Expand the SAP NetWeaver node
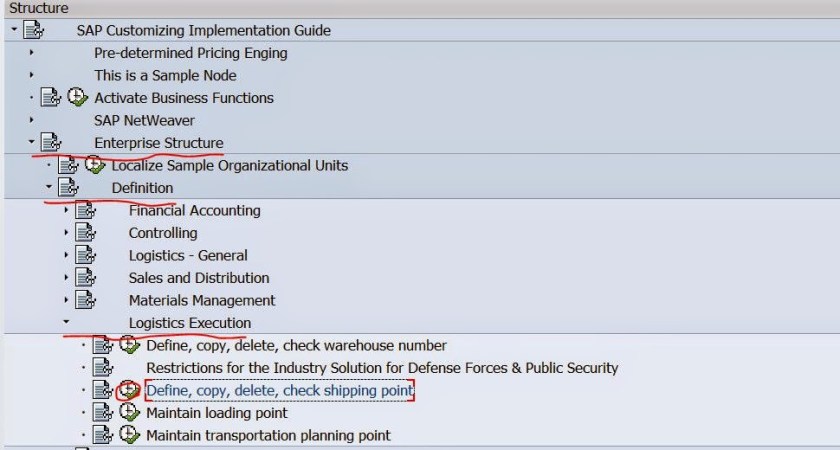This screenshot has height=450, width=840. 31,120
